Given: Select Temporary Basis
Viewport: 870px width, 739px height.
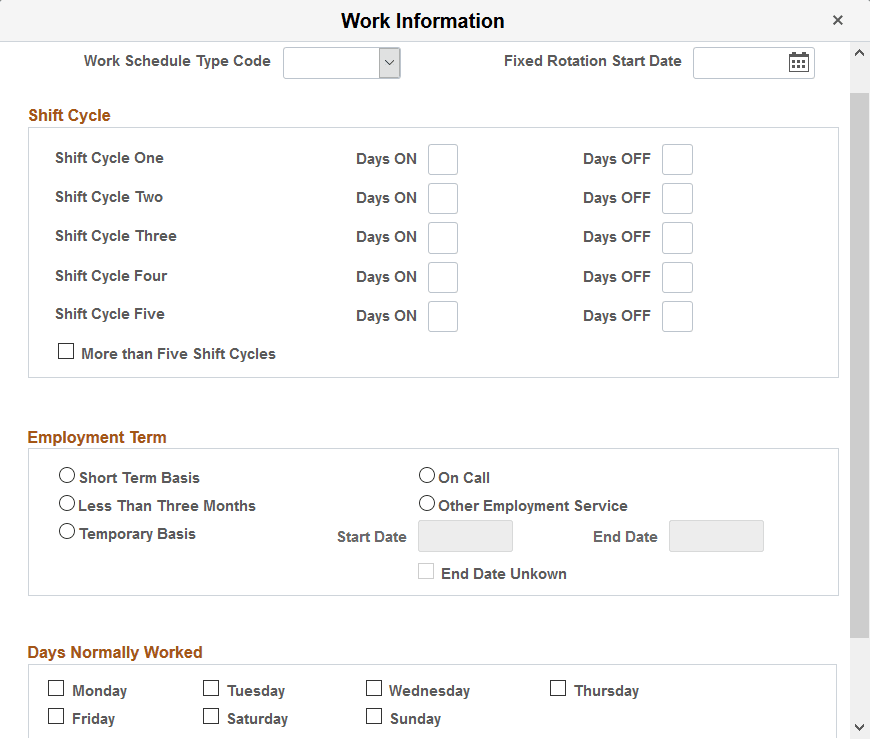Looking at the screenshot, I should [x=67, y=531].
